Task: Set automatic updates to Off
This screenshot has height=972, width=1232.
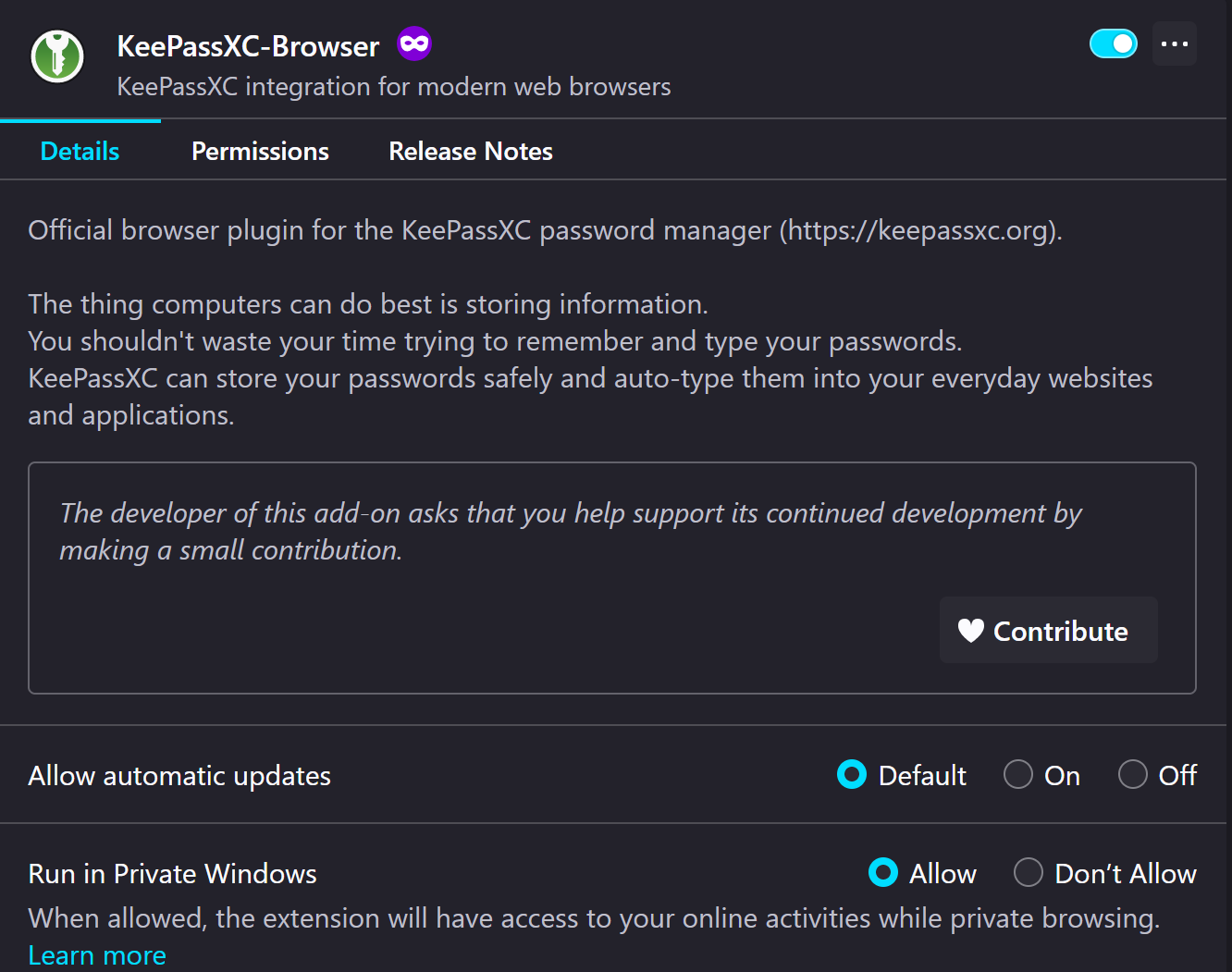Action: (x=1132, y=774)
